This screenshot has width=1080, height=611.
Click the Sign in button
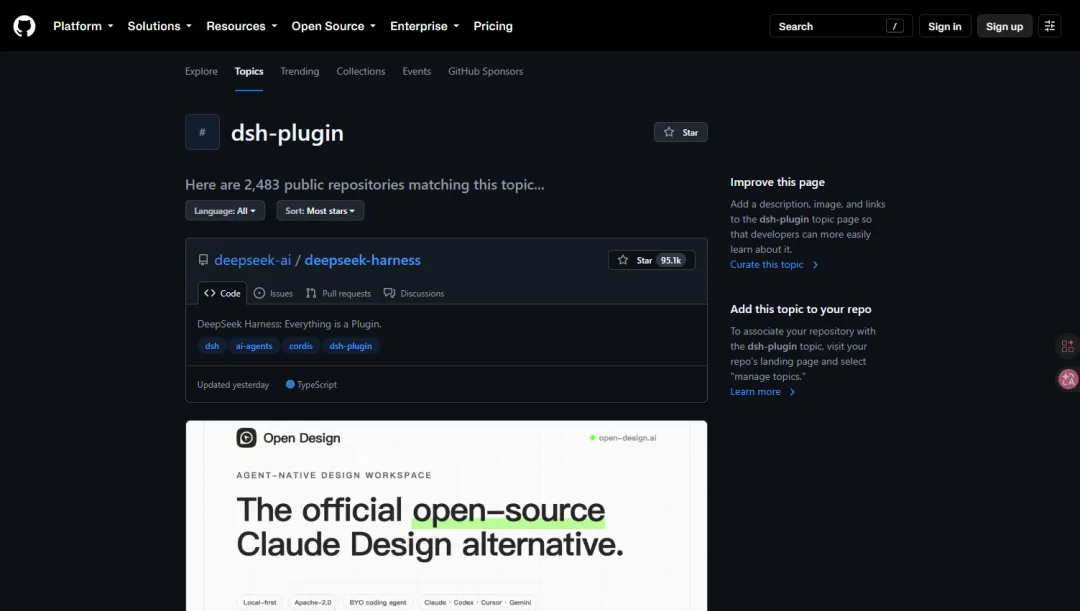944,26
